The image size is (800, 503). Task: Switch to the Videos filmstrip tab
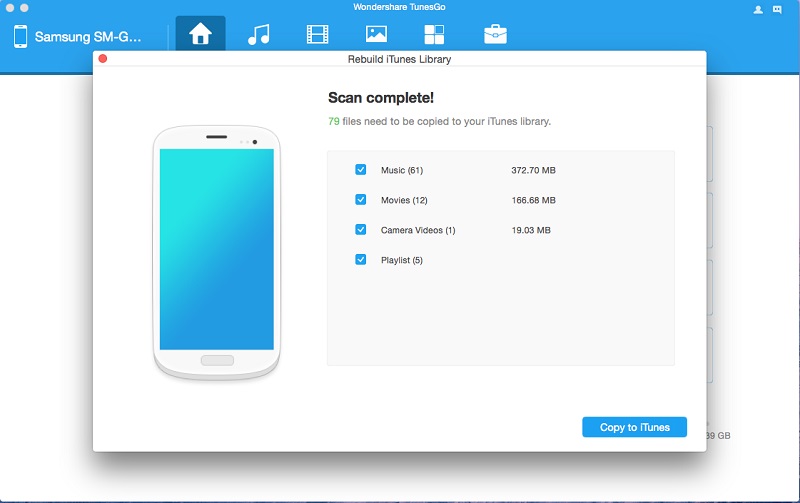317,35
